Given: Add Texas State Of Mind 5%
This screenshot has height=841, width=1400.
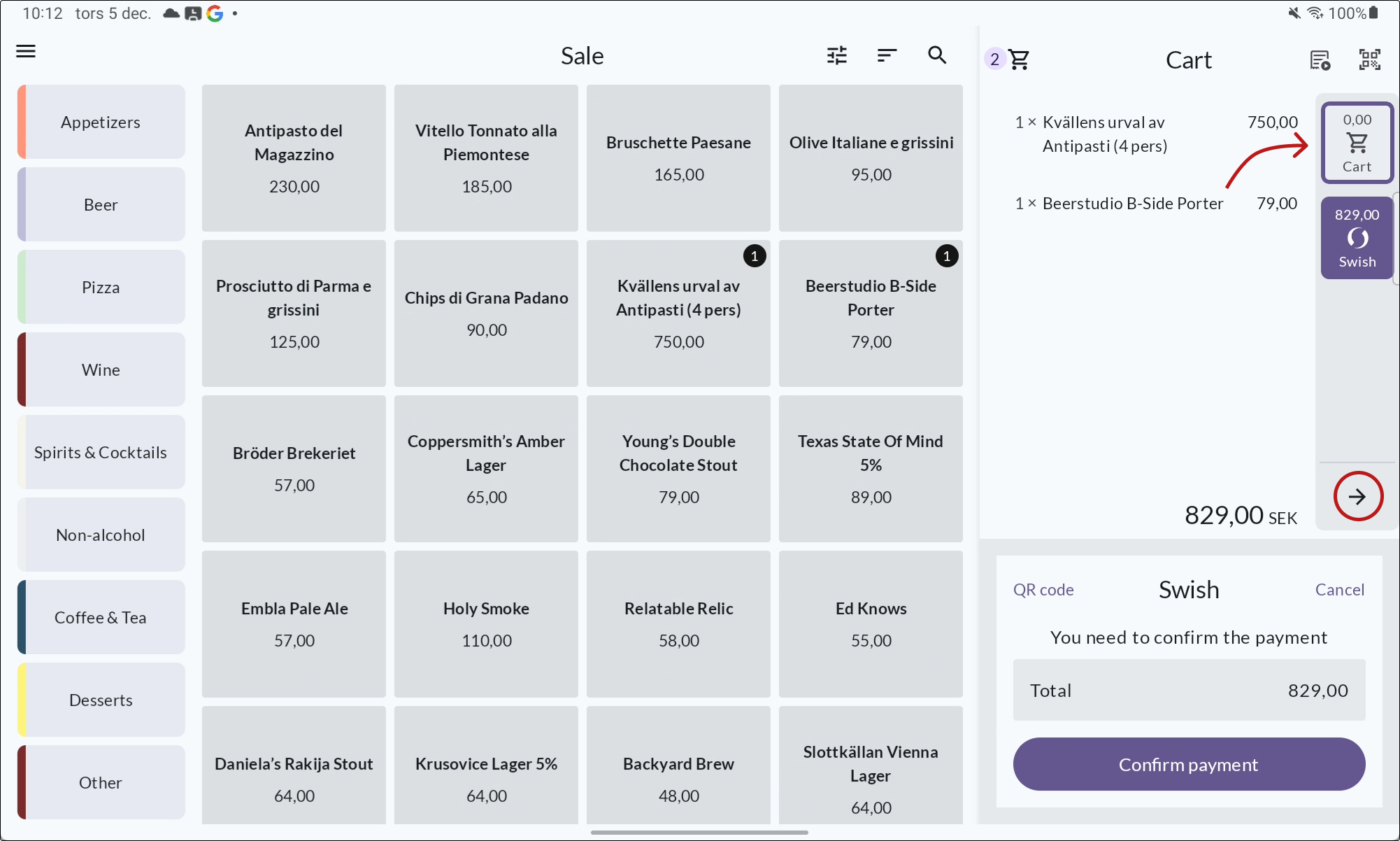Looking at the screenshot, I should 871,469.
